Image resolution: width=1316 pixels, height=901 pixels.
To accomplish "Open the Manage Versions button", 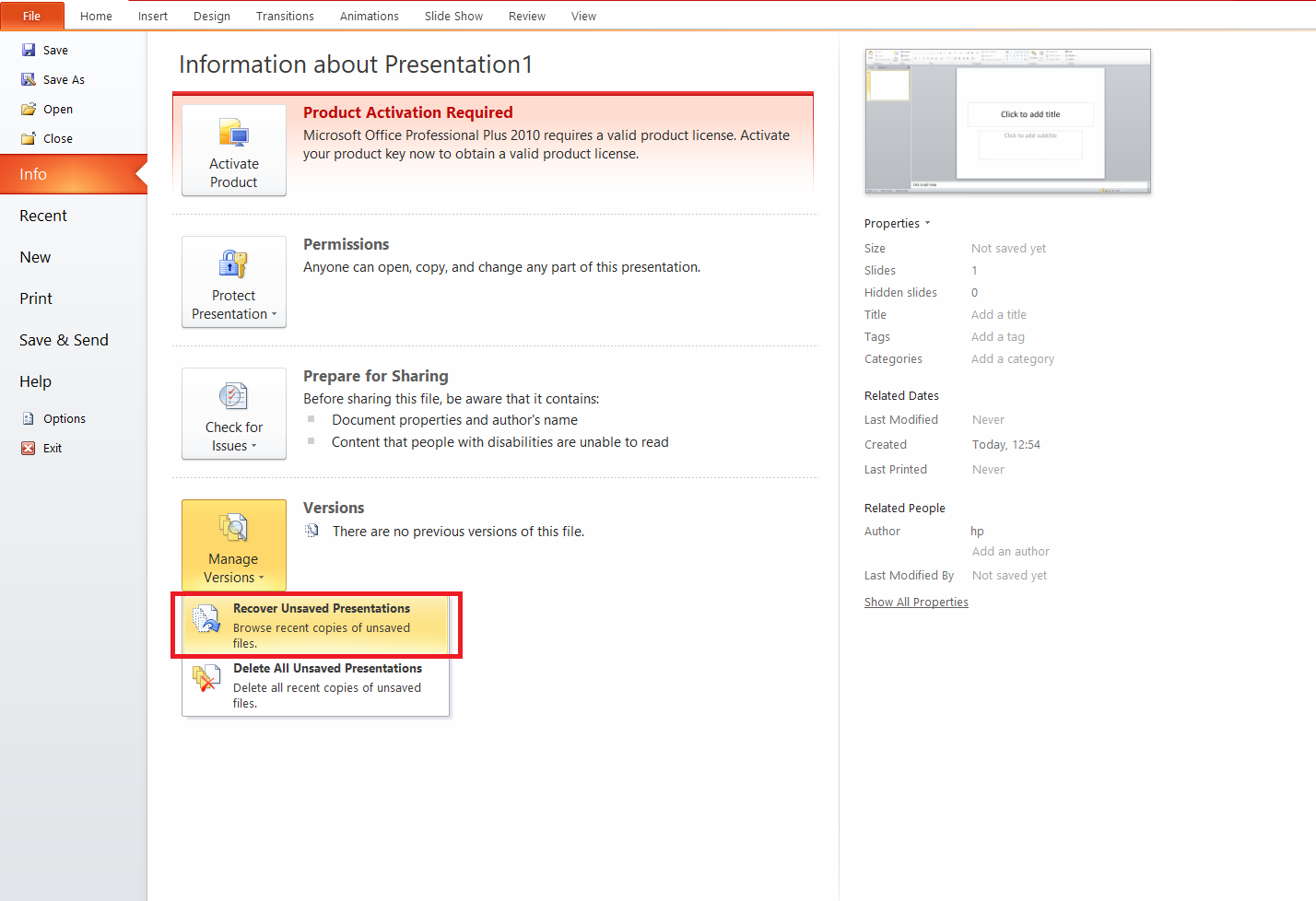I will (234, 545).
